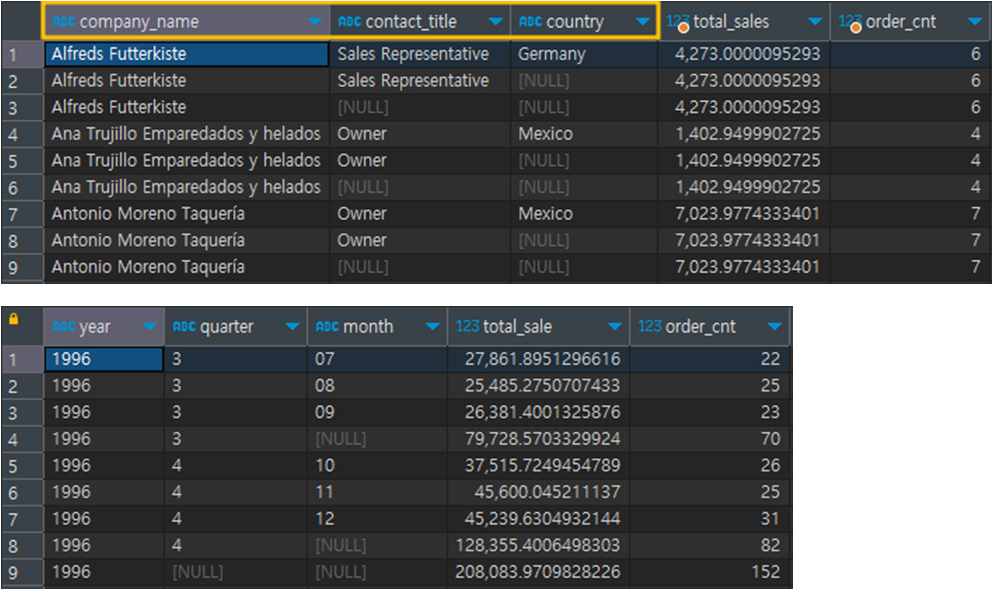Viewport: 993px width, 590px height.
Task: Click order_cnt value 82 in lower table
Action: pos(710,546)
